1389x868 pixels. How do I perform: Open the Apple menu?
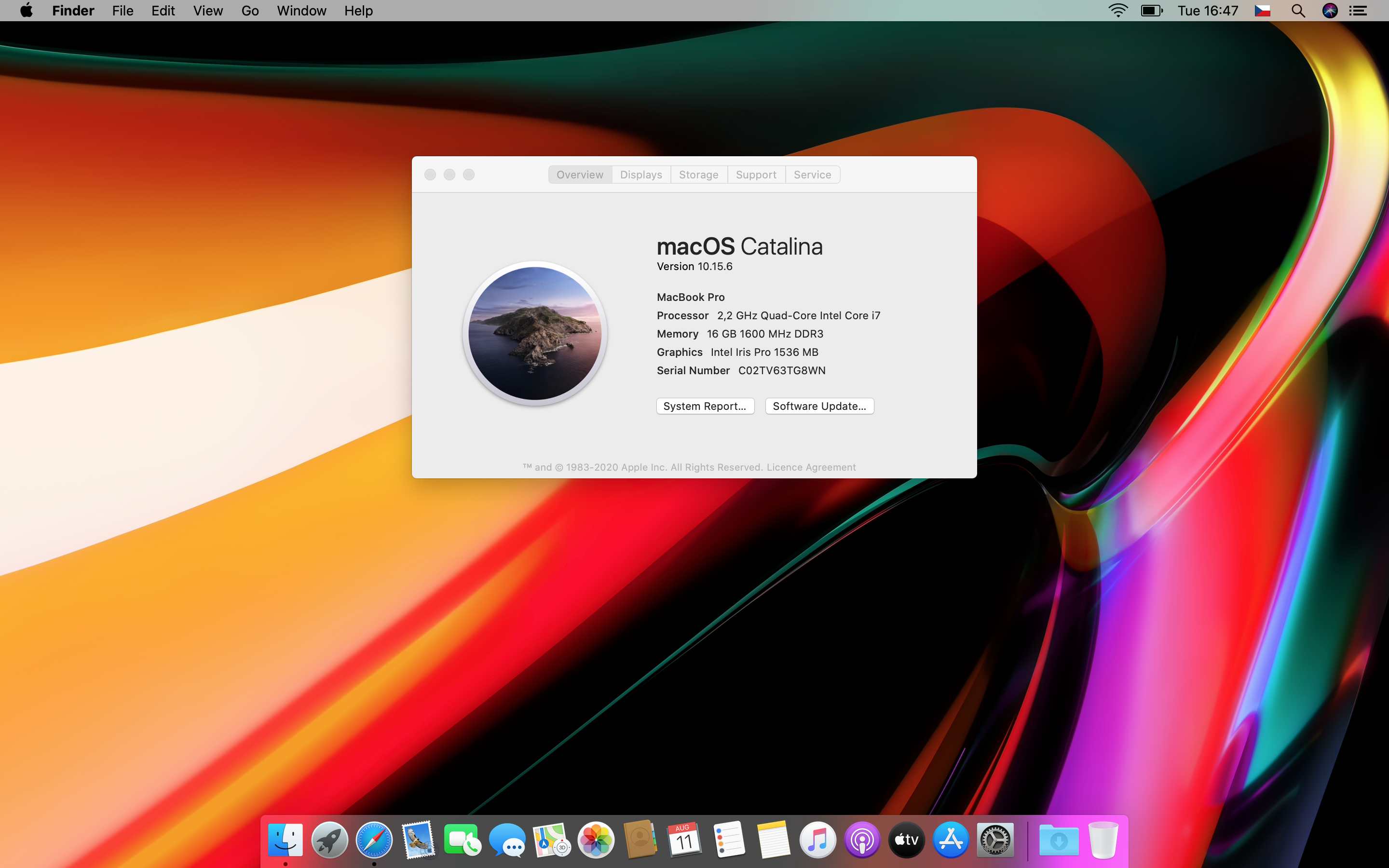pyautogui.click(x=27, y=11)
